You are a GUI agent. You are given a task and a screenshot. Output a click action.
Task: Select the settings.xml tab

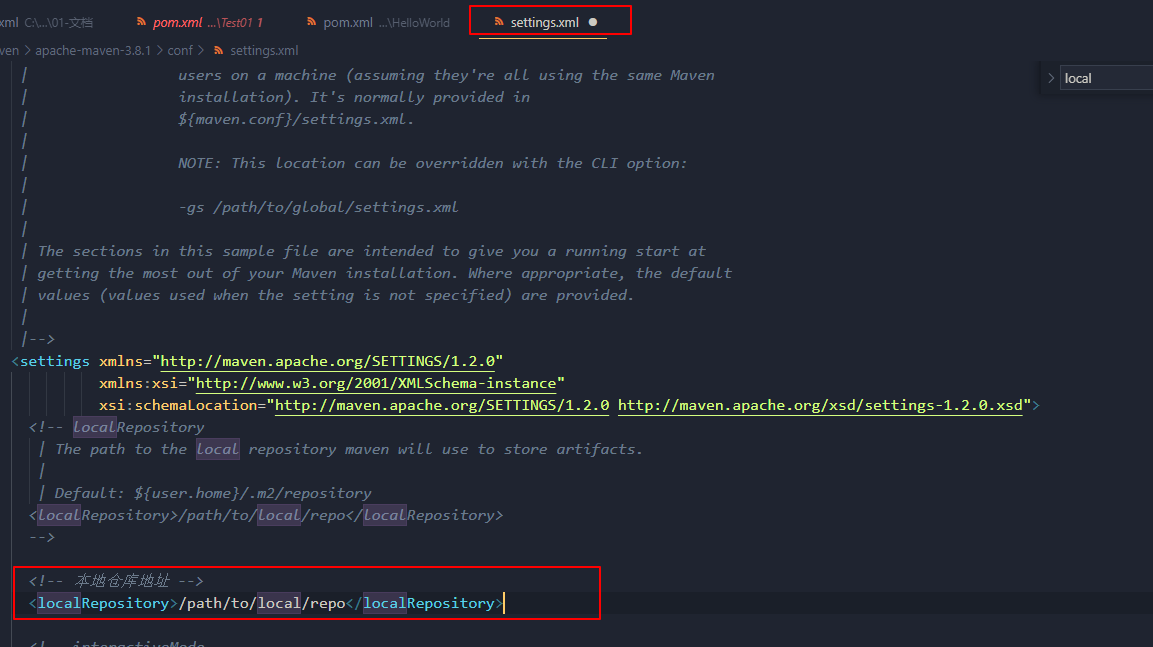click(x=544, y=22)
